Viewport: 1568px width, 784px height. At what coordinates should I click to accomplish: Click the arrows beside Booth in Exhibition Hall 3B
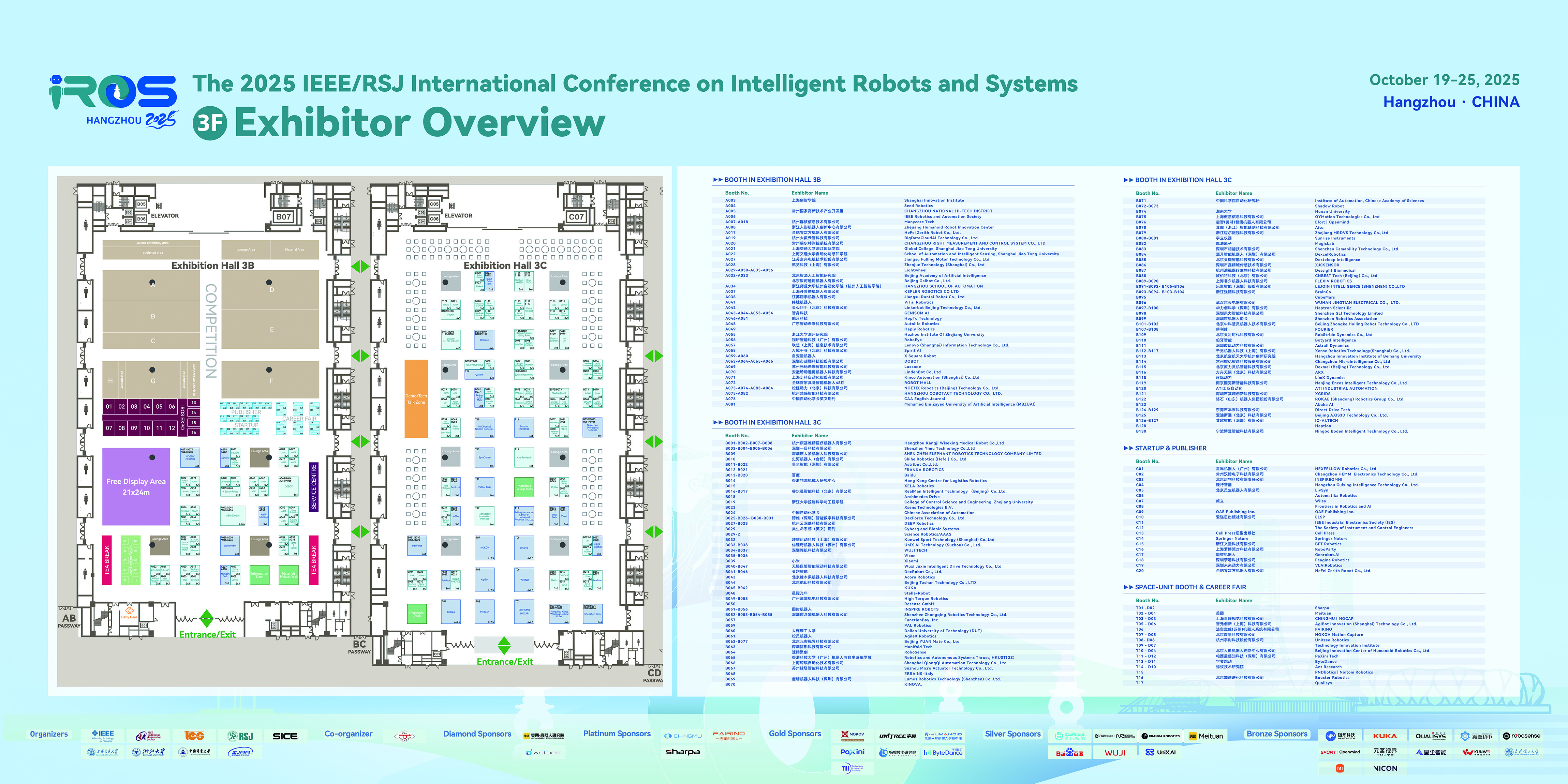point(718,180)
